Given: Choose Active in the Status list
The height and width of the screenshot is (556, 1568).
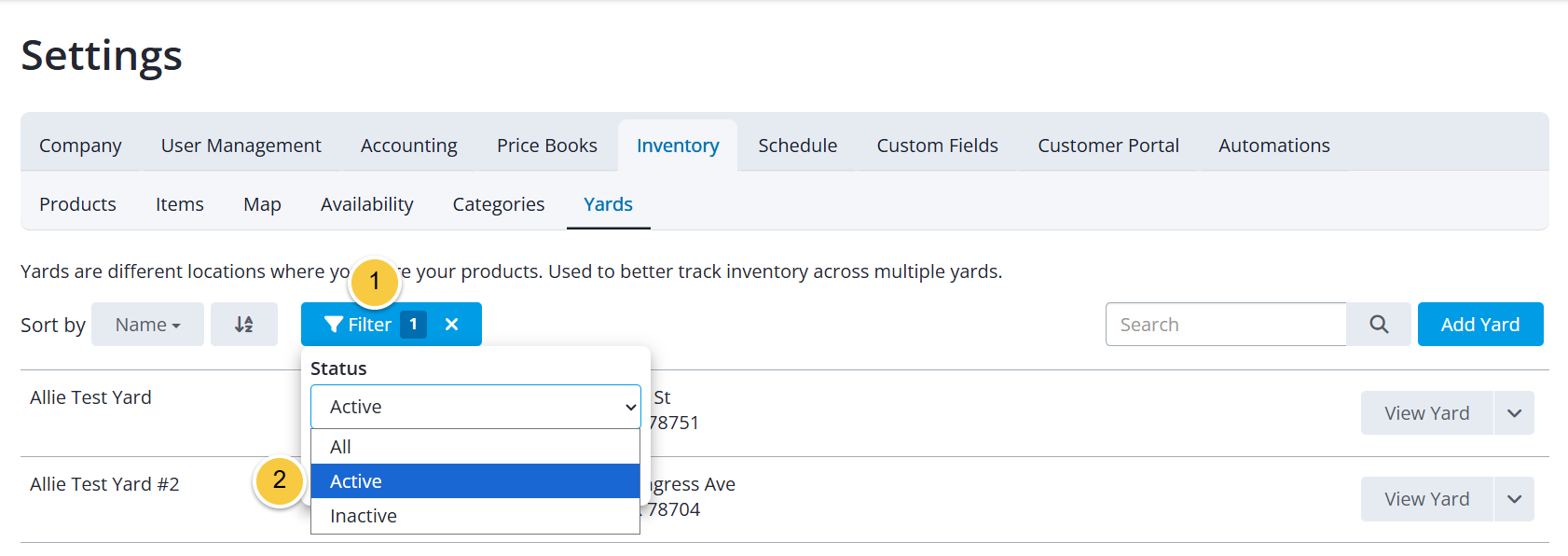Looking at the screenshot, I should coord(475,481).
